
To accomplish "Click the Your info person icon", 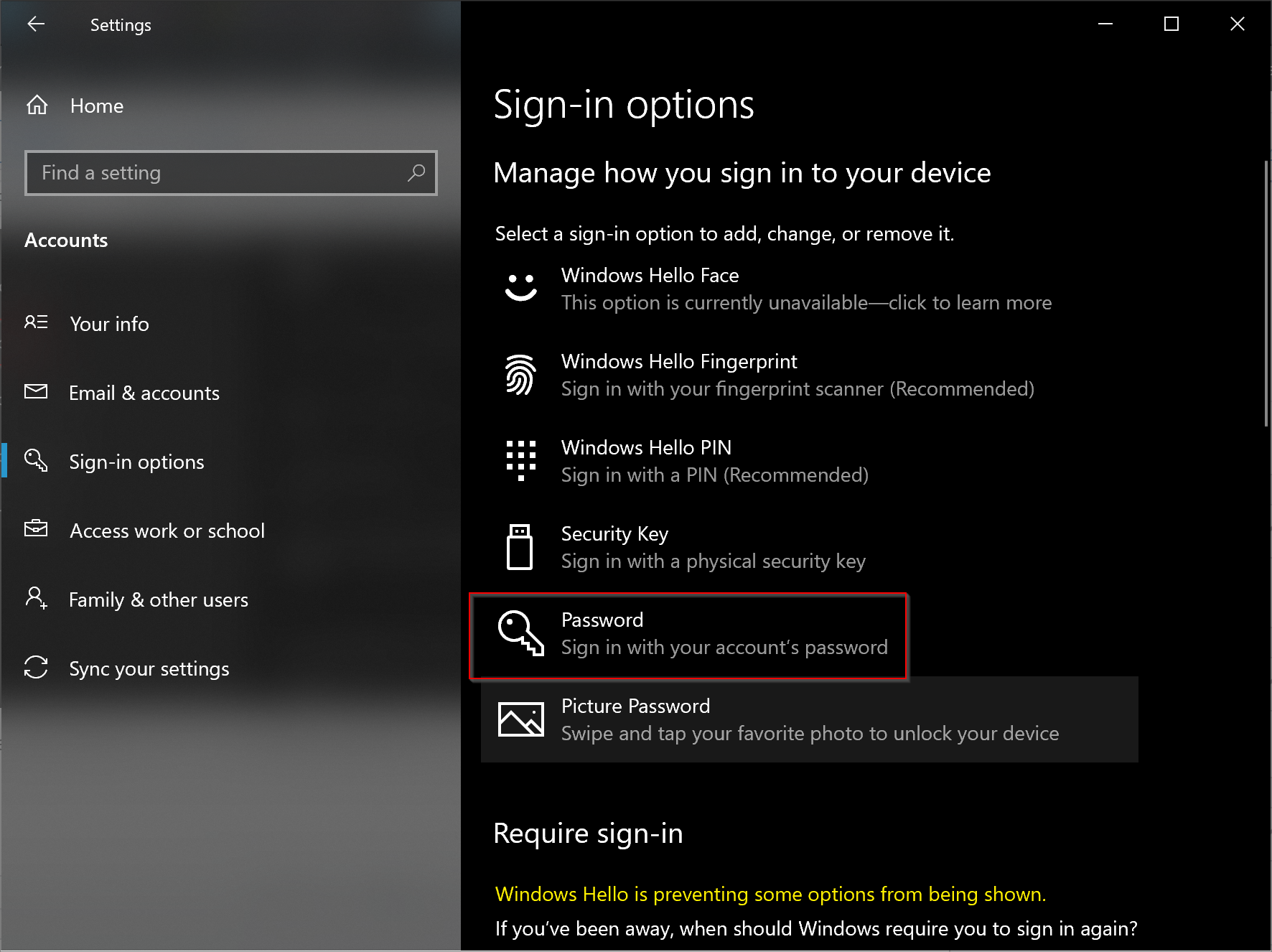I will (x=36, y=322).
